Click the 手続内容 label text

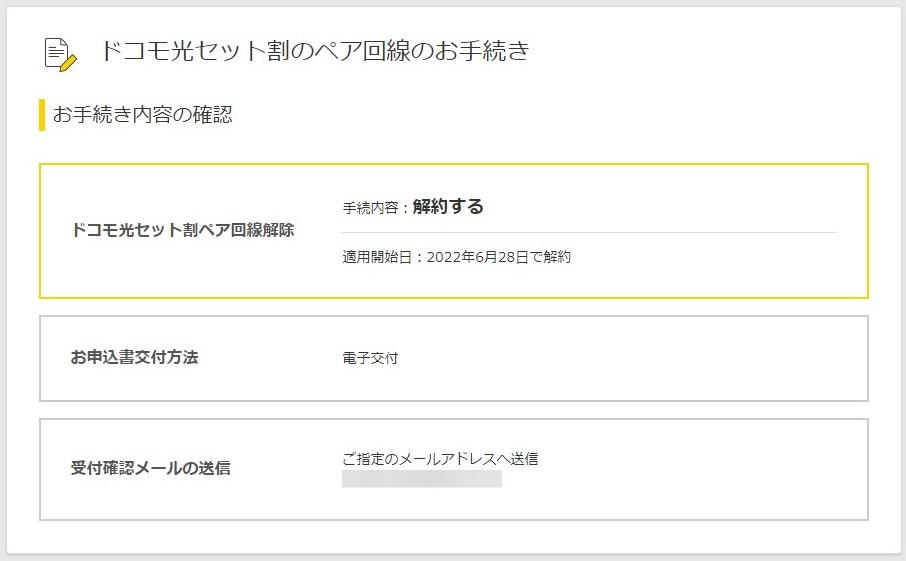pyautogui.click(x=370, y=208)
